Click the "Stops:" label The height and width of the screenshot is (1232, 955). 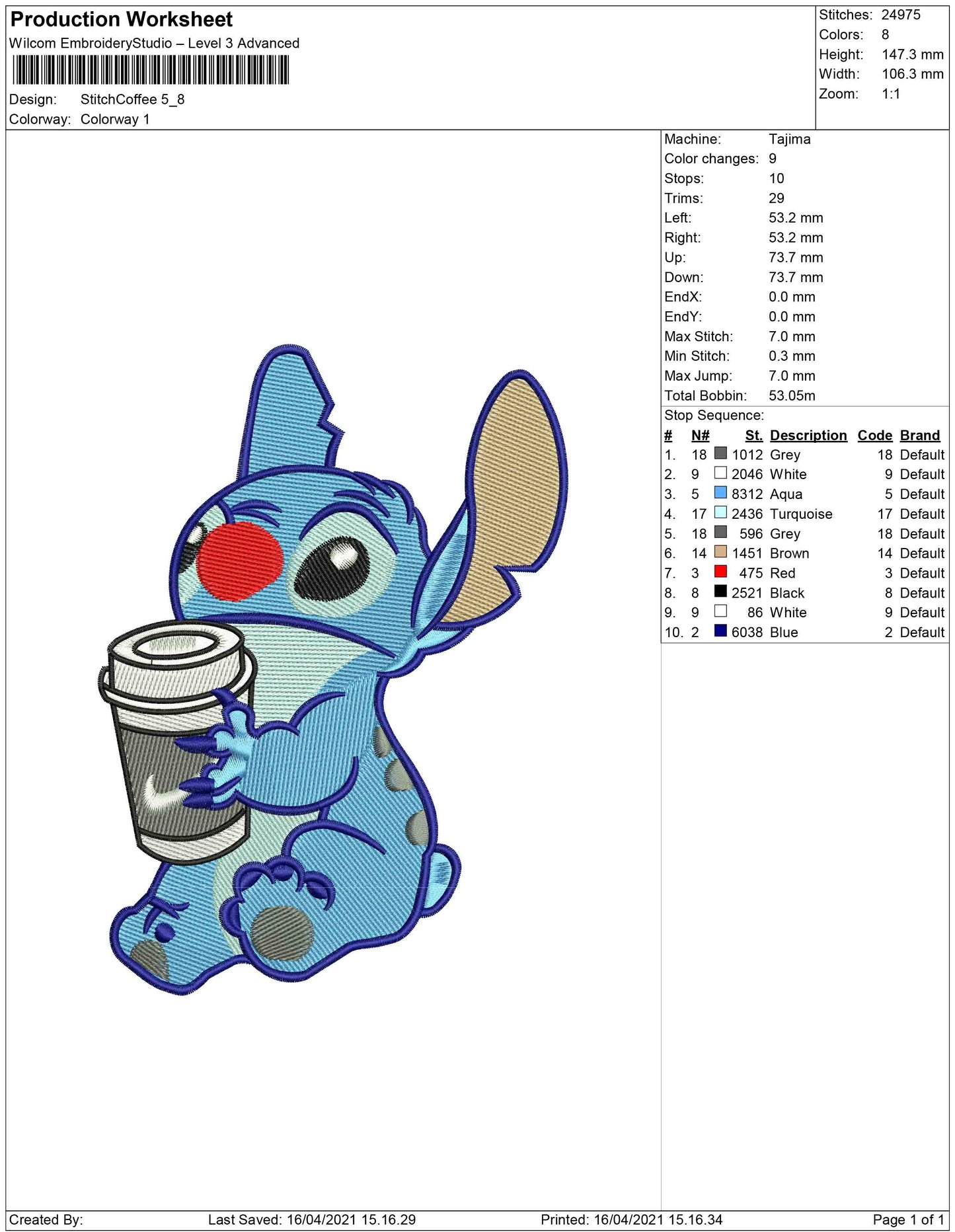point(684,179)
